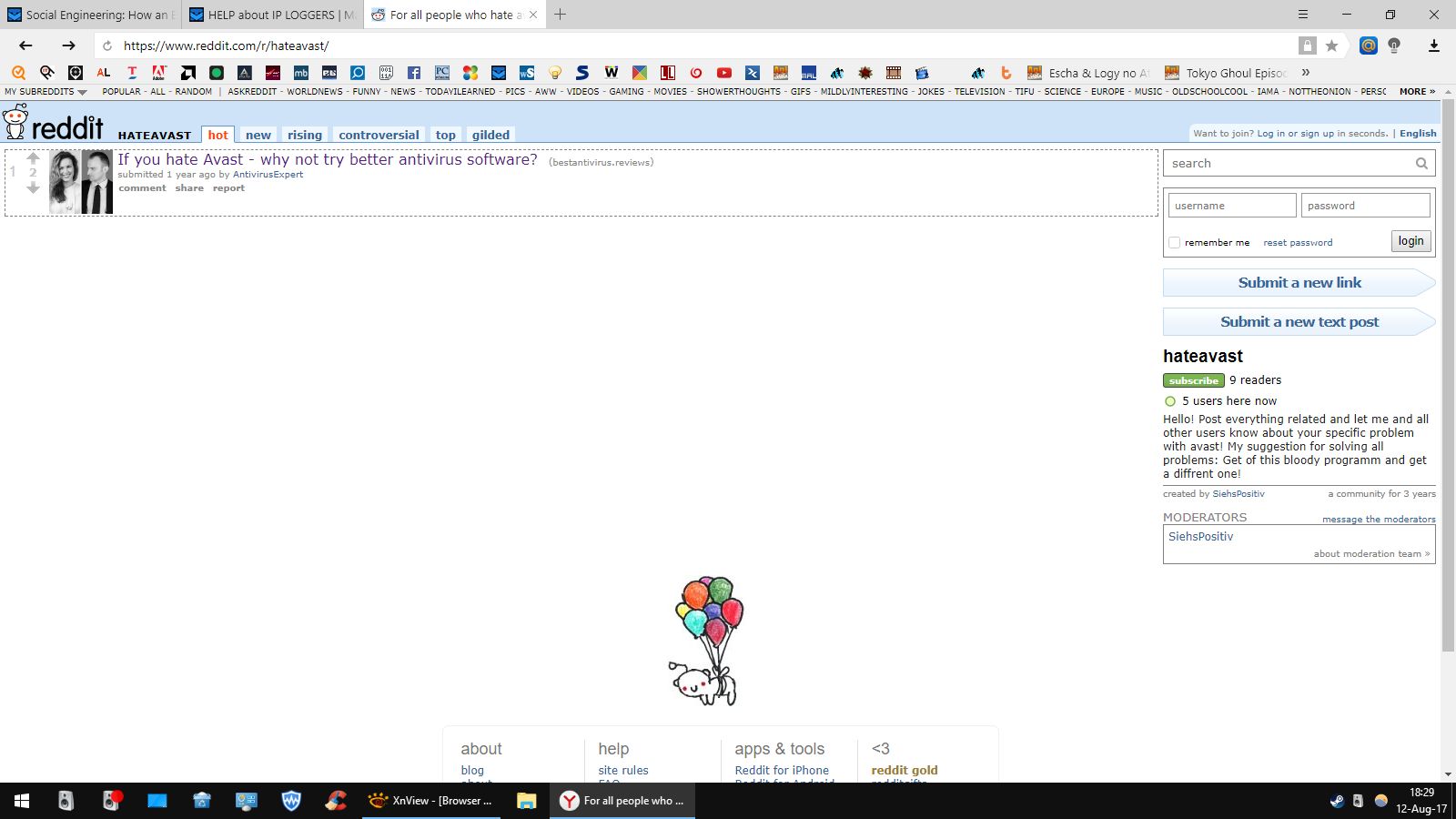Click the post's 'comment' link
The height and width of the screenshot is (819, 1456).
142,188
